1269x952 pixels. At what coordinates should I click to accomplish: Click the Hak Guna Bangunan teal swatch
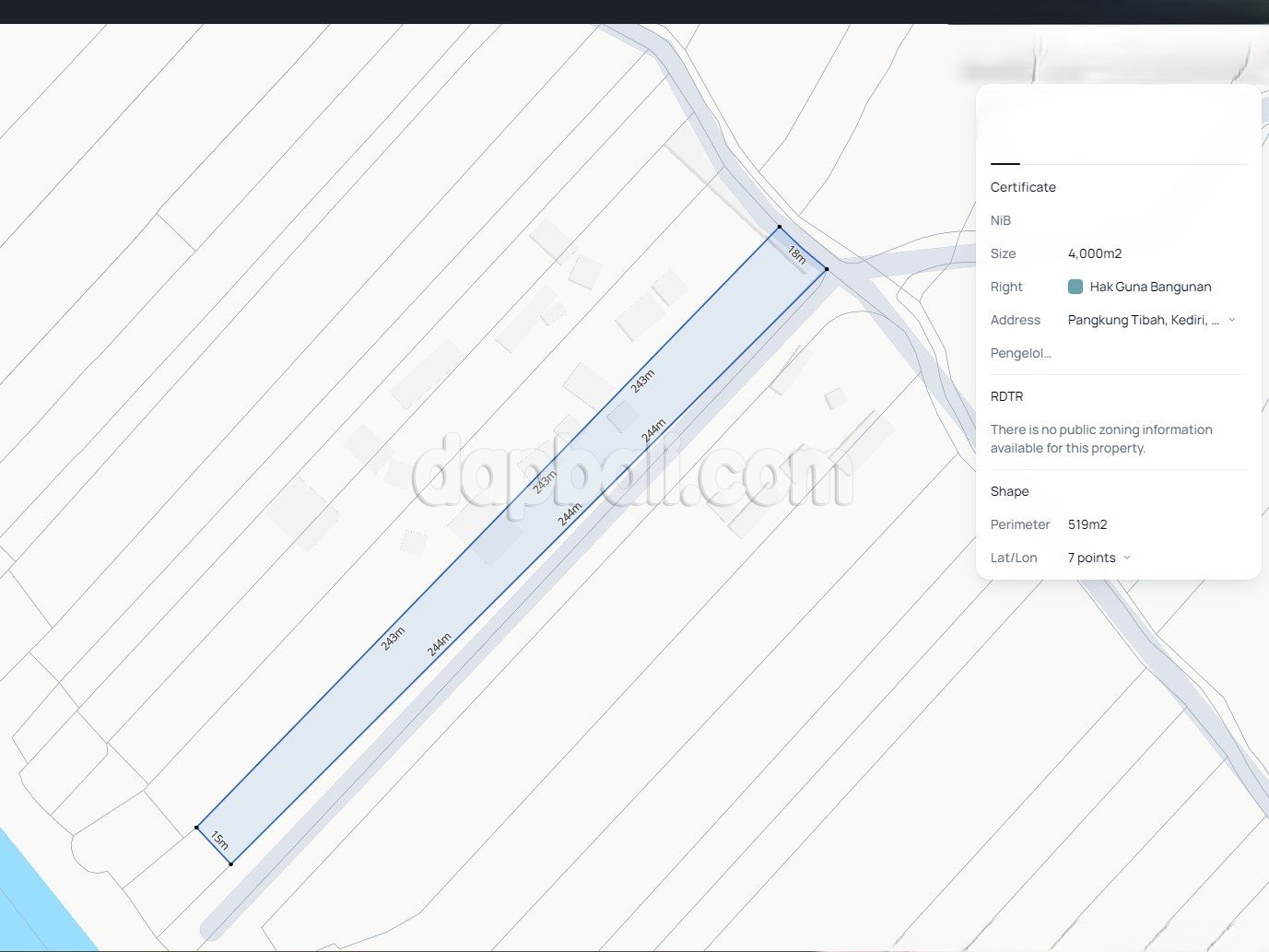click(1075, 287)
